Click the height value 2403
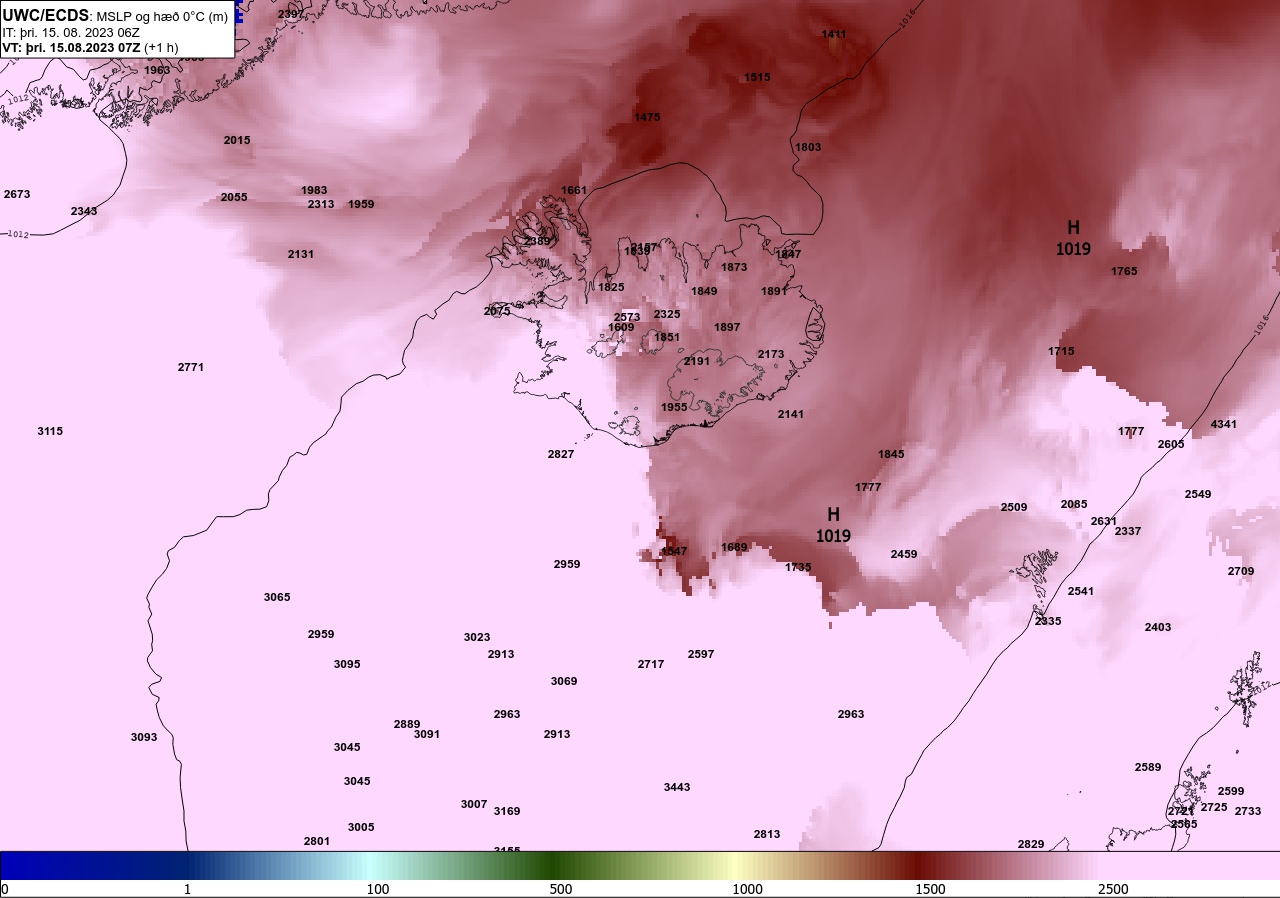 tap(1158, 627)
